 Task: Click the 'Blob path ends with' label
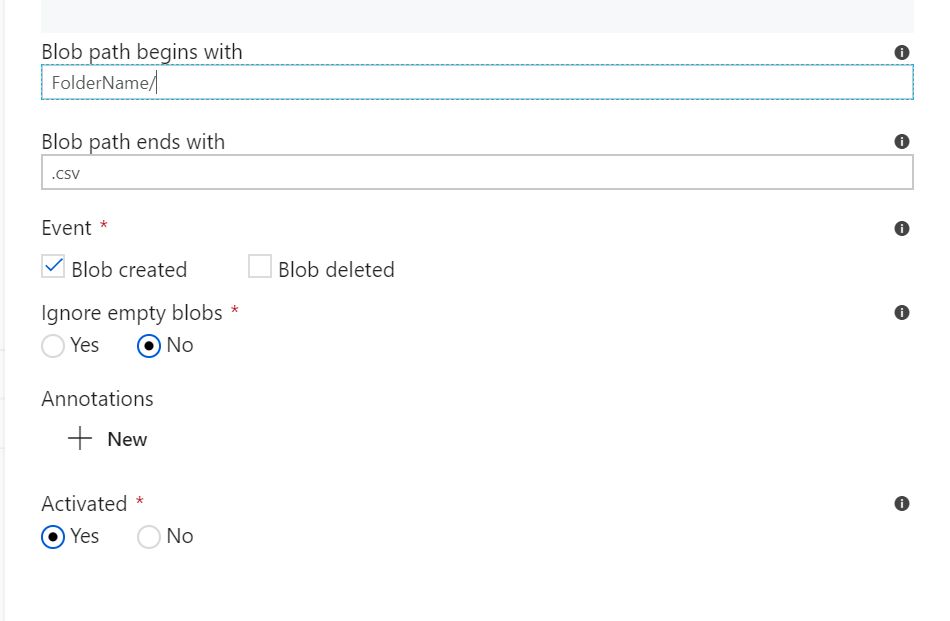(133, 142)
